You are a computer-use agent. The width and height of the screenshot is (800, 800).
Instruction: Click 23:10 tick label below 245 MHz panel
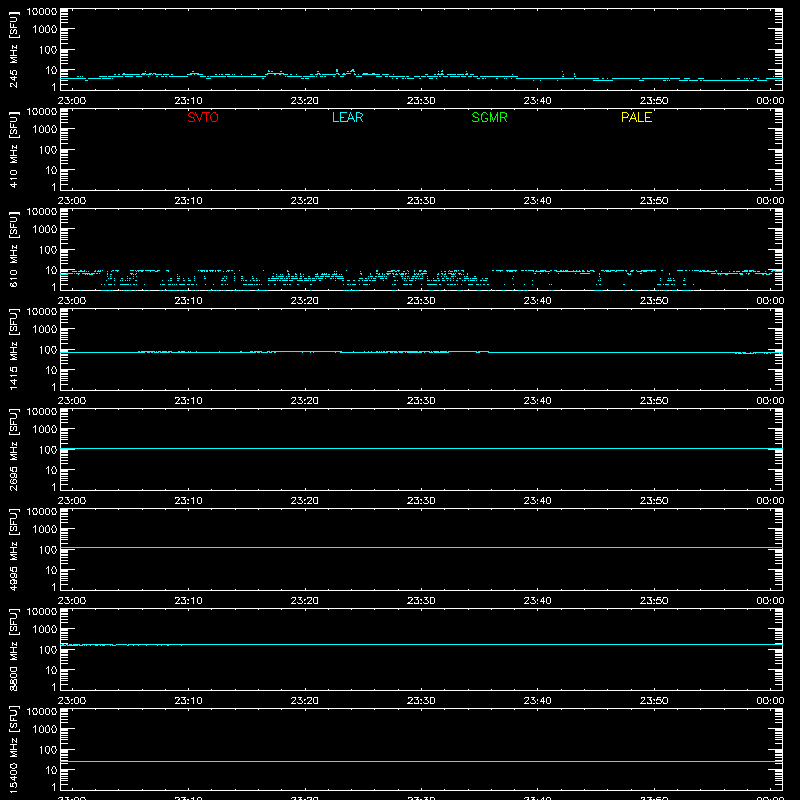point(188,101)
